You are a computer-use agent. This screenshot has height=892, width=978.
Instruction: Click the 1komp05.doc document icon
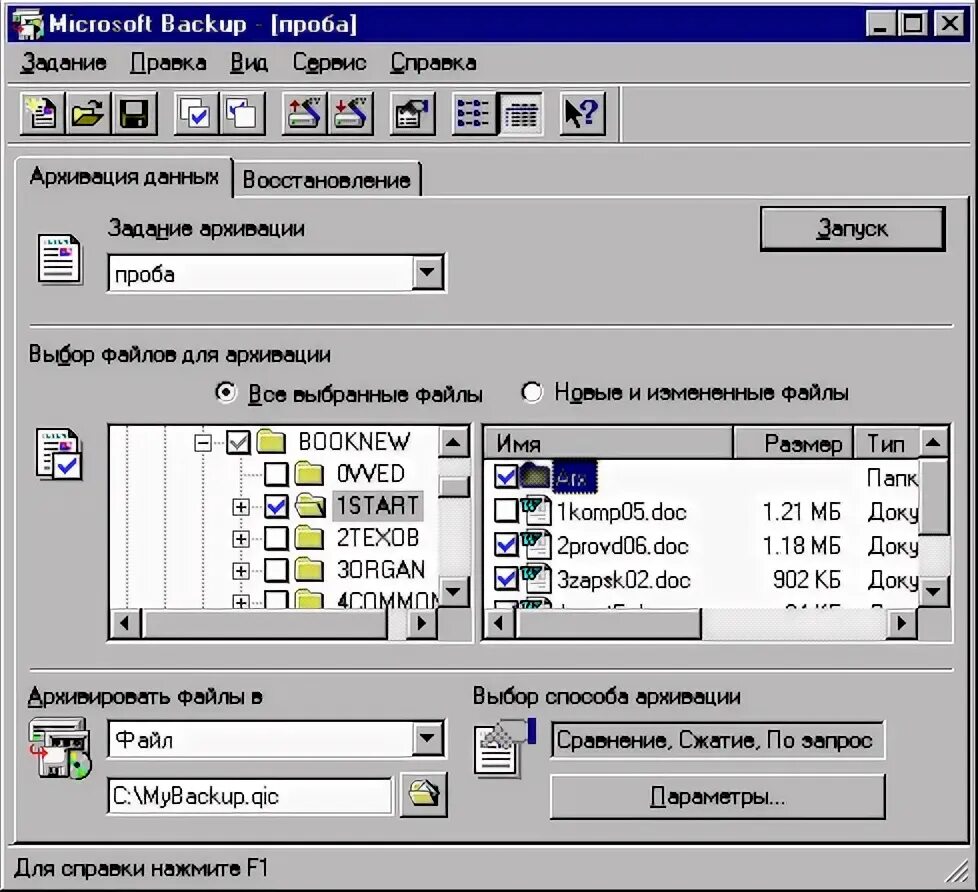tap(536, 511)
